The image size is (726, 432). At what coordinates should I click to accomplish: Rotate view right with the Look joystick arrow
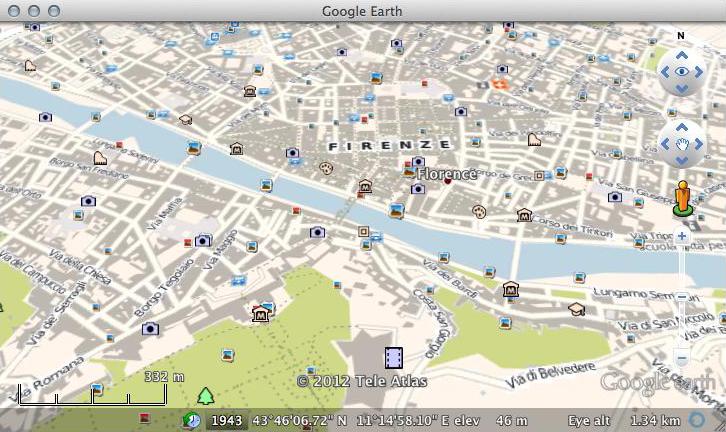click(x=698, y=72)
